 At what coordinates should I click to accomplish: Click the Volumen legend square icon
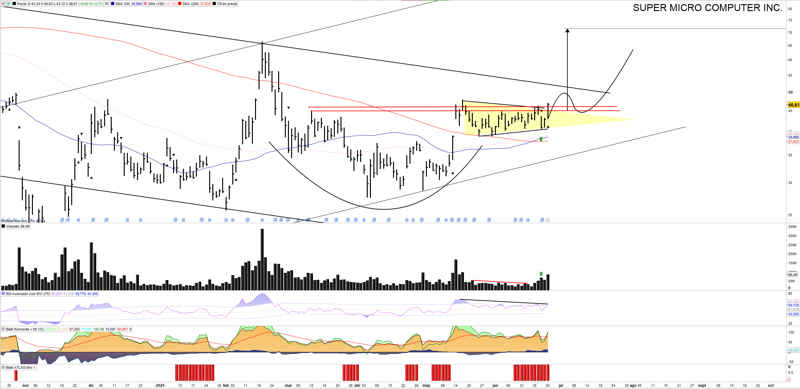point(4,225)
